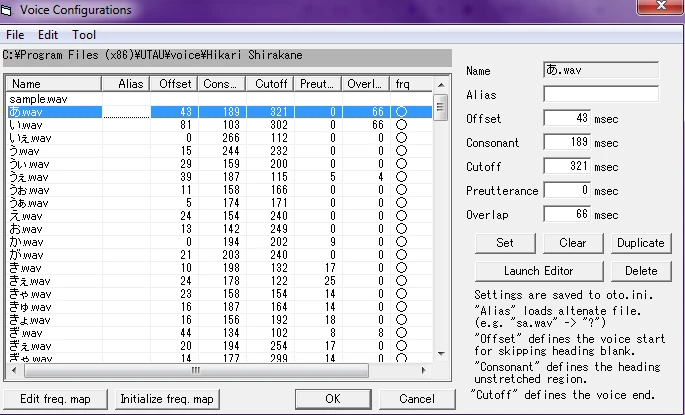Select the ぎぇ.wav row
The width and height of the screenshot is (685, 415).
coord(220,346)
